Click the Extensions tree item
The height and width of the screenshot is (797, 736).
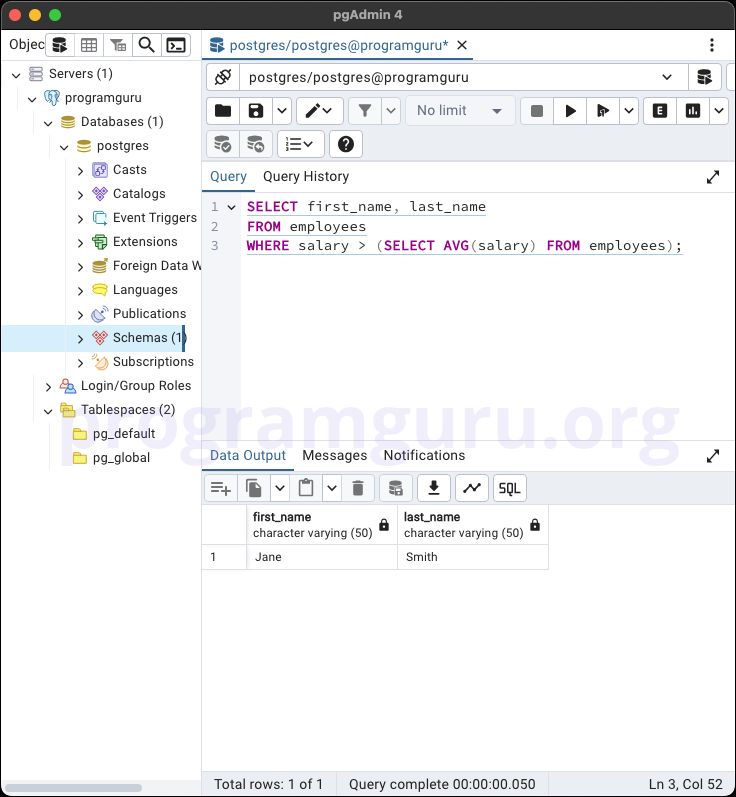(x=145, y=241)
